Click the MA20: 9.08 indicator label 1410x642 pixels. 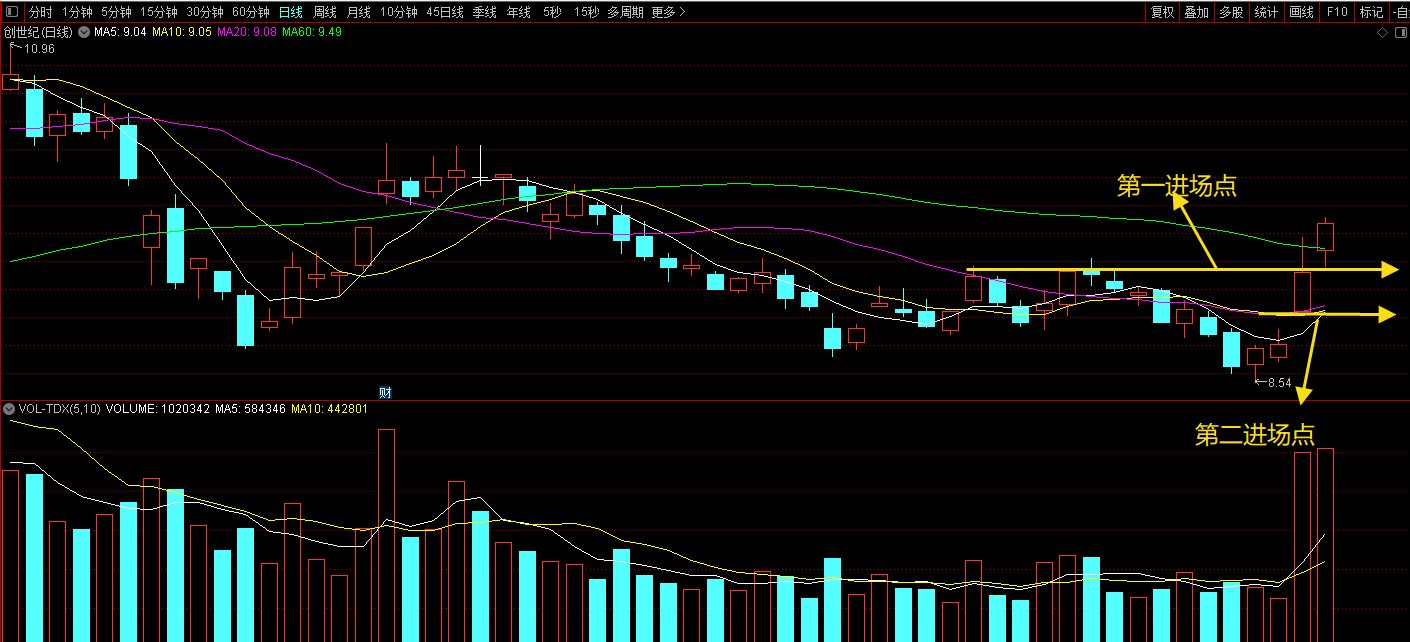pyautogui.click(x=247, y=32)
